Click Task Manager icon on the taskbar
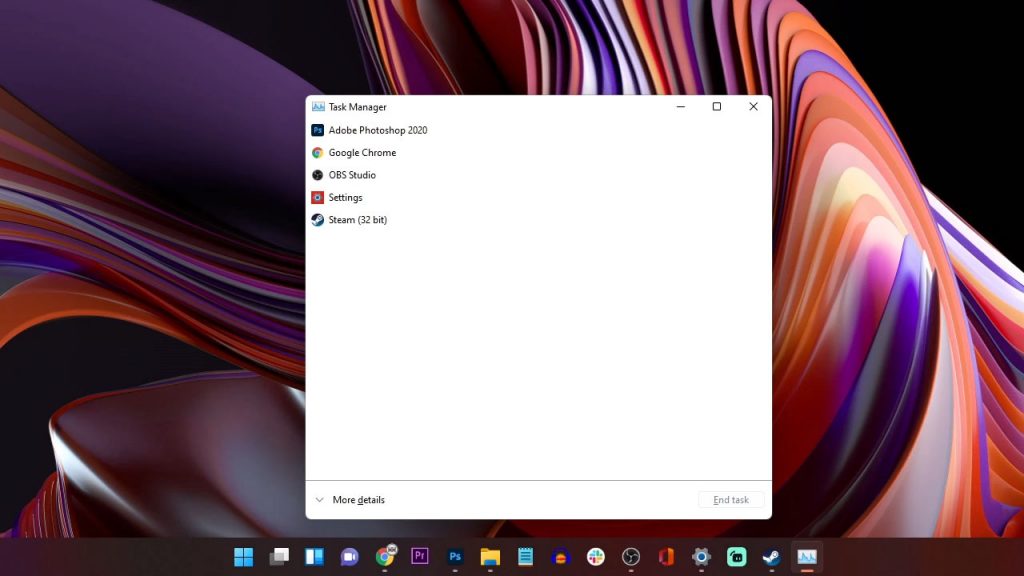This screenshot has height=576, width=1024. coord(807,556)
